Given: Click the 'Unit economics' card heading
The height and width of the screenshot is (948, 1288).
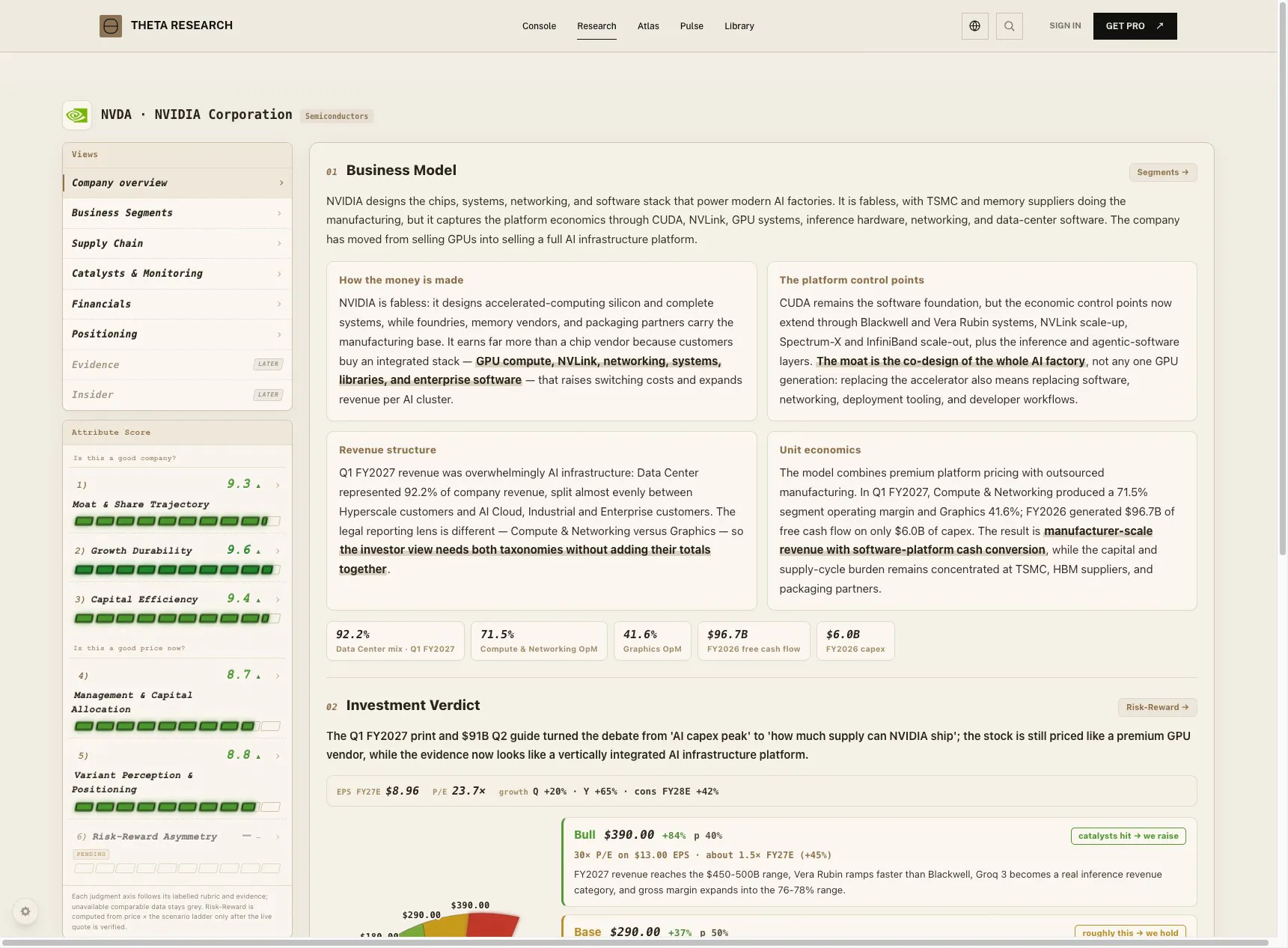Looking at the screenshot, I should pyautogui.click(x=820, y=450).
